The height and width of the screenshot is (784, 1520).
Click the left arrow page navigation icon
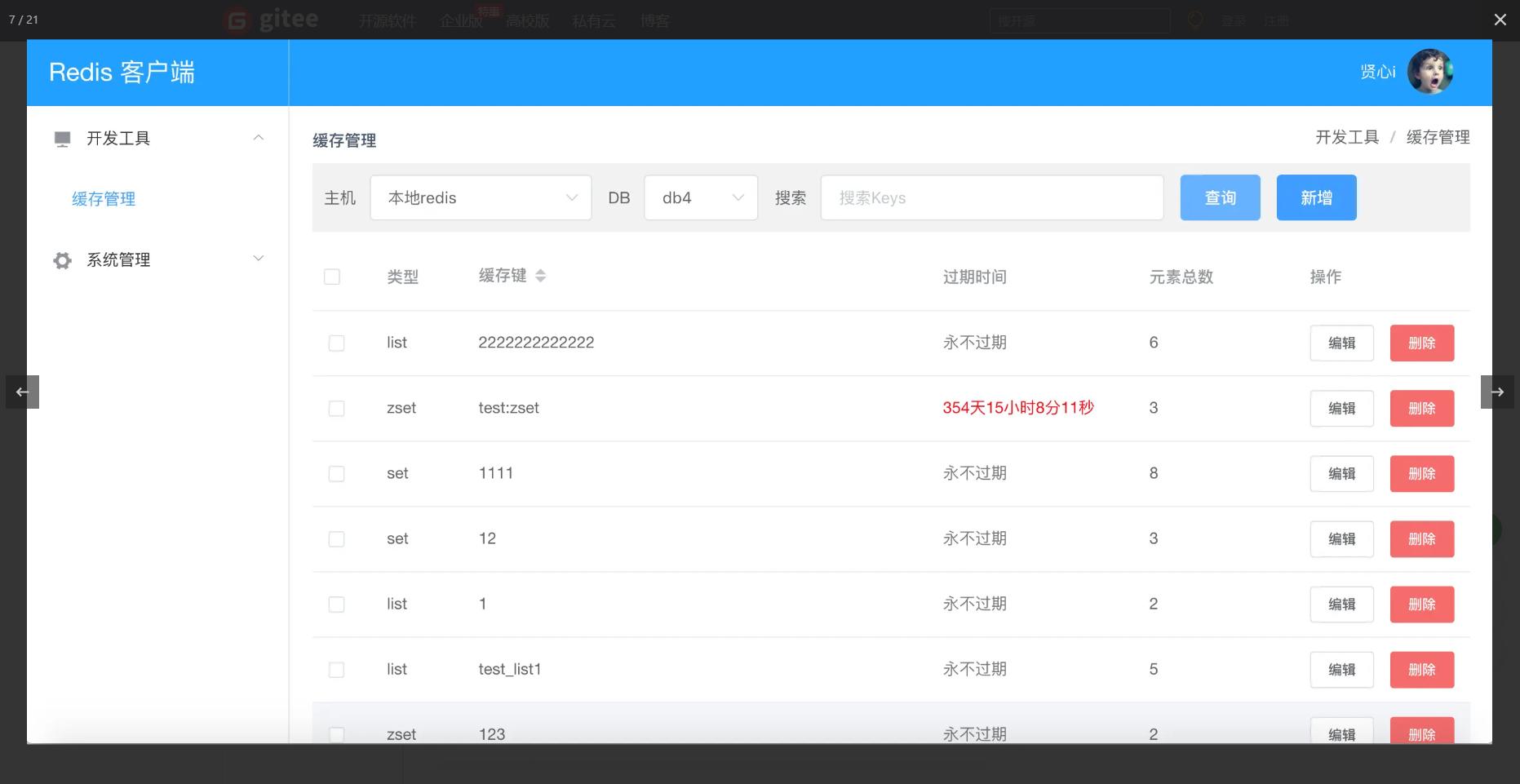tap(22, 392)
